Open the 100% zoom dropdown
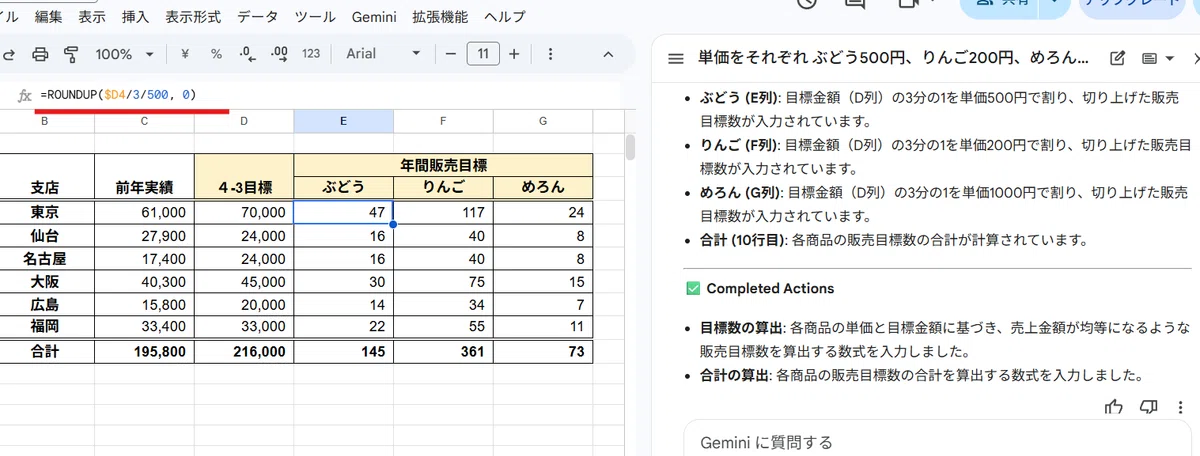The width and height of the screenshot is (1200, 456). (124, 54)
